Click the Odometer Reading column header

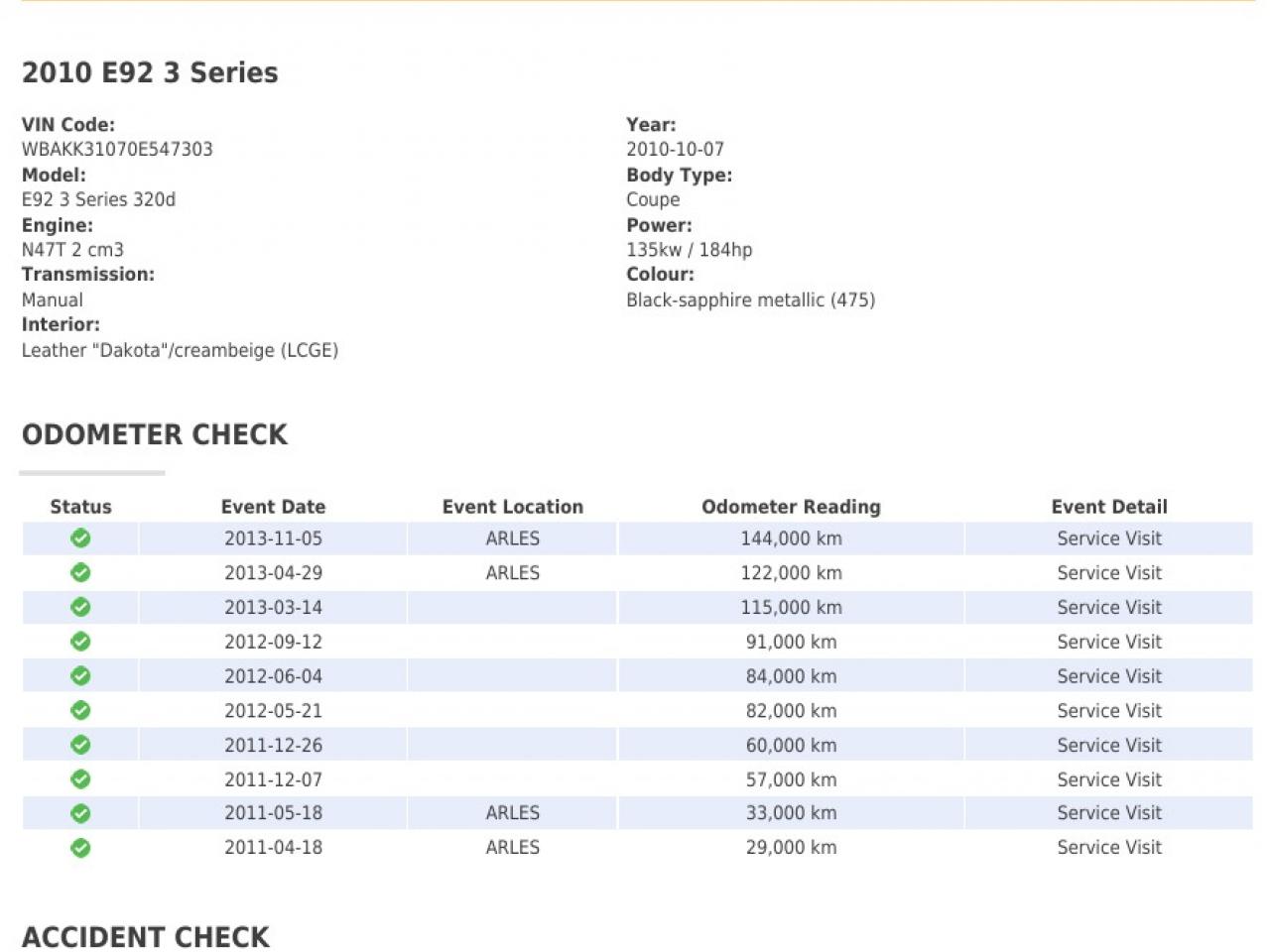tap(791, 507)
